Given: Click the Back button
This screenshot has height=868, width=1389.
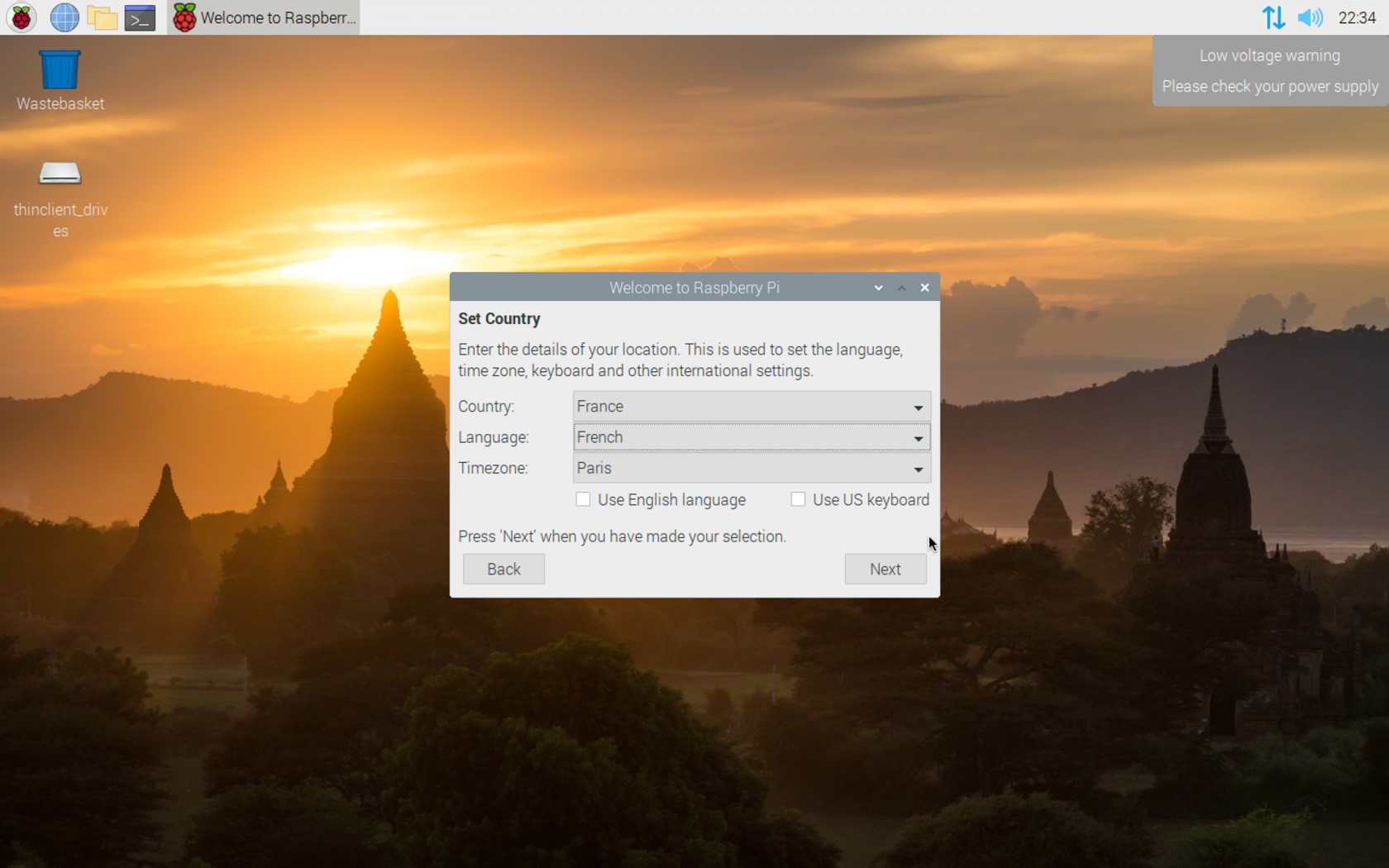Looking at the screenshot, I should (x=504, y=569).
